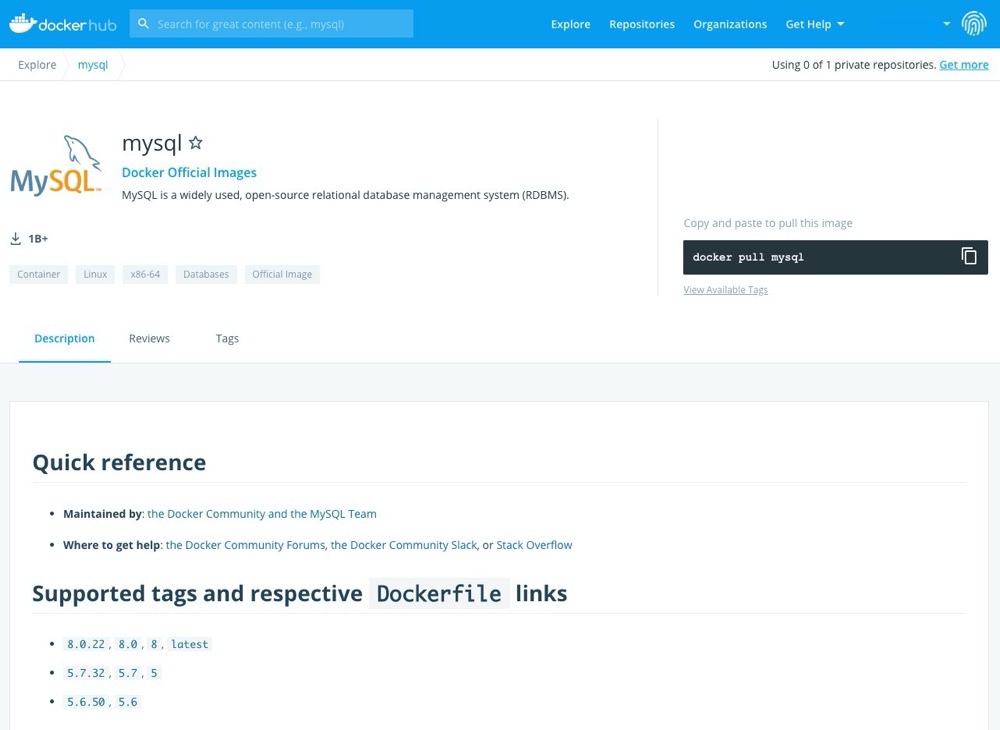Click the Container tag chip

point(38,274)
